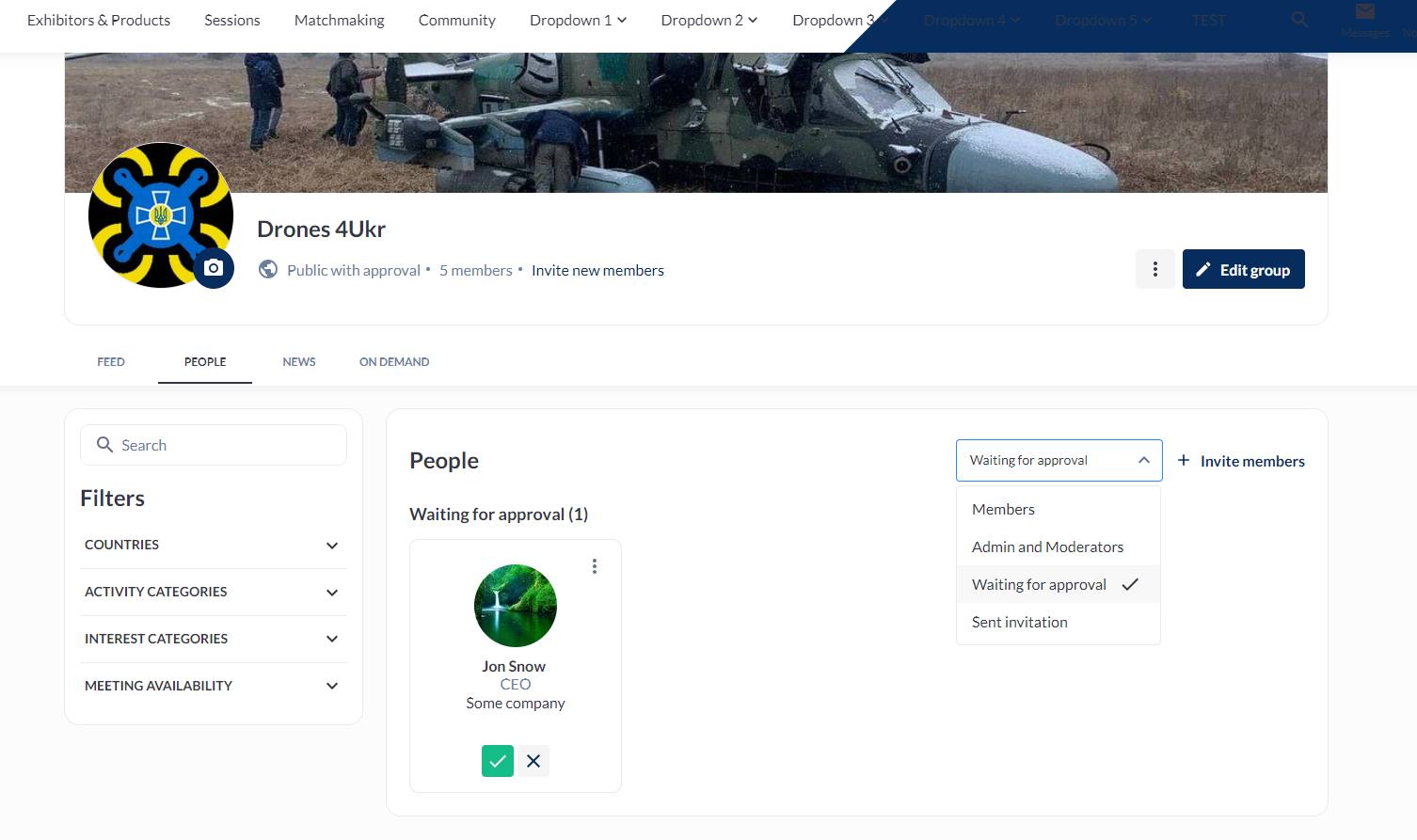Click the camera icon on group avatar
The image size is (1417, 840).
[214, 268]
